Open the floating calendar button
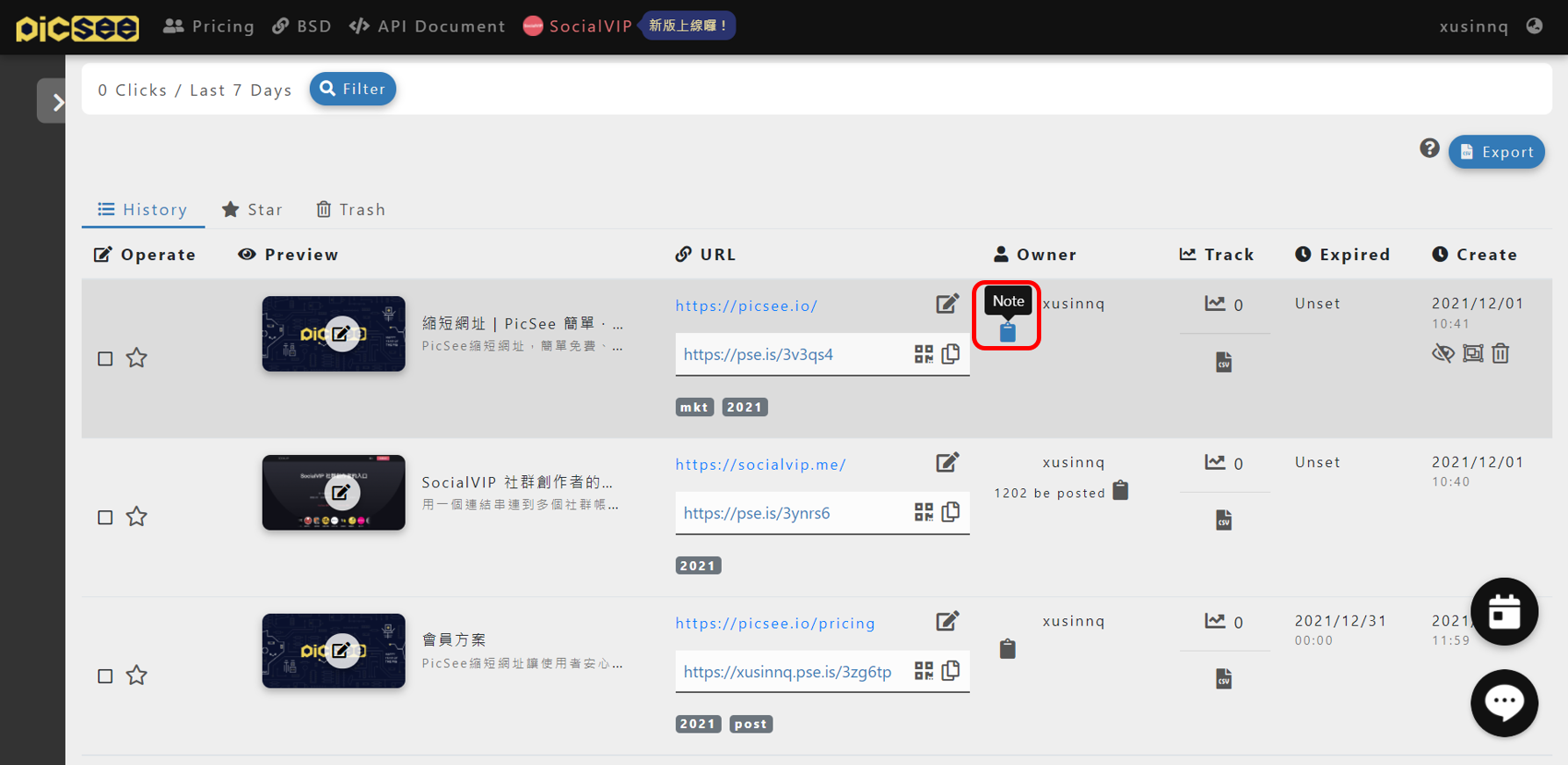1568x765 pixels. click(1504, 611)
